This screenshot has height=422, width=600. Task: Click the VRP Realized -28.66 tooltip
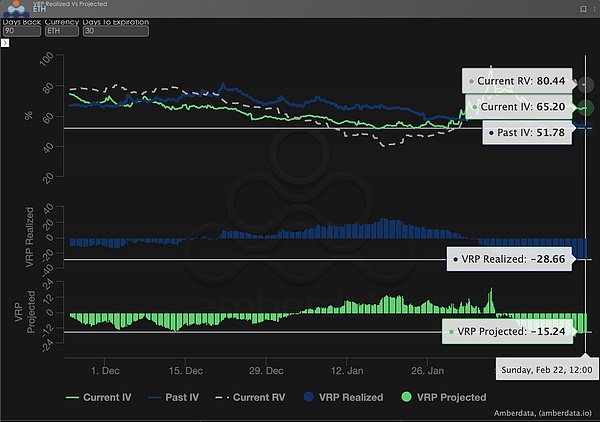pyautogui.click(x=510, y=258)
